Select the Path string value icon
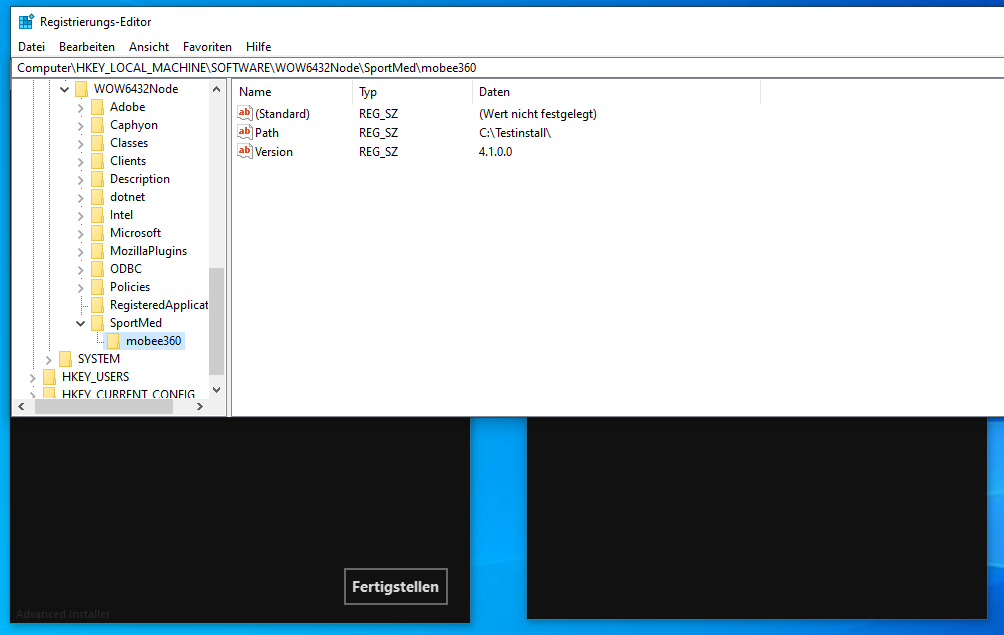Image resolution: width=1004 pixels, height=635 pixels. 245,132
